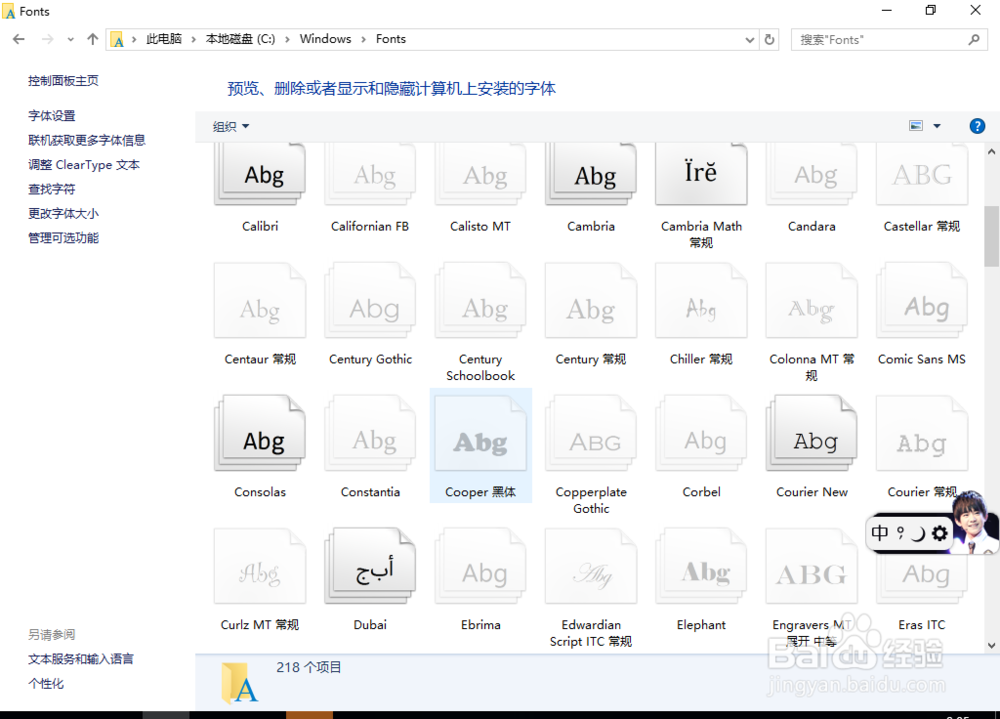Screen dimensions: 1000x719
Task: Select the Courier 常规 font icon
Action: (x=922, y=433)
